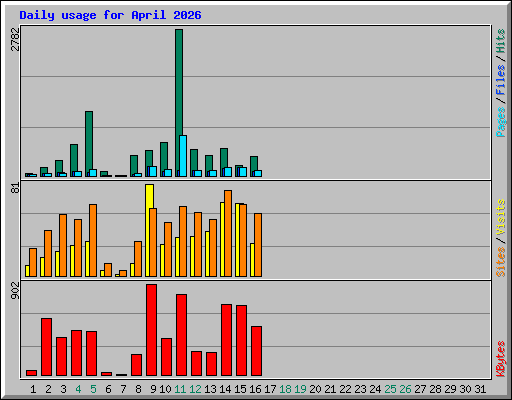Click the day 14 axis label
The image size is (512, 400).
click(x=225, y=389)
